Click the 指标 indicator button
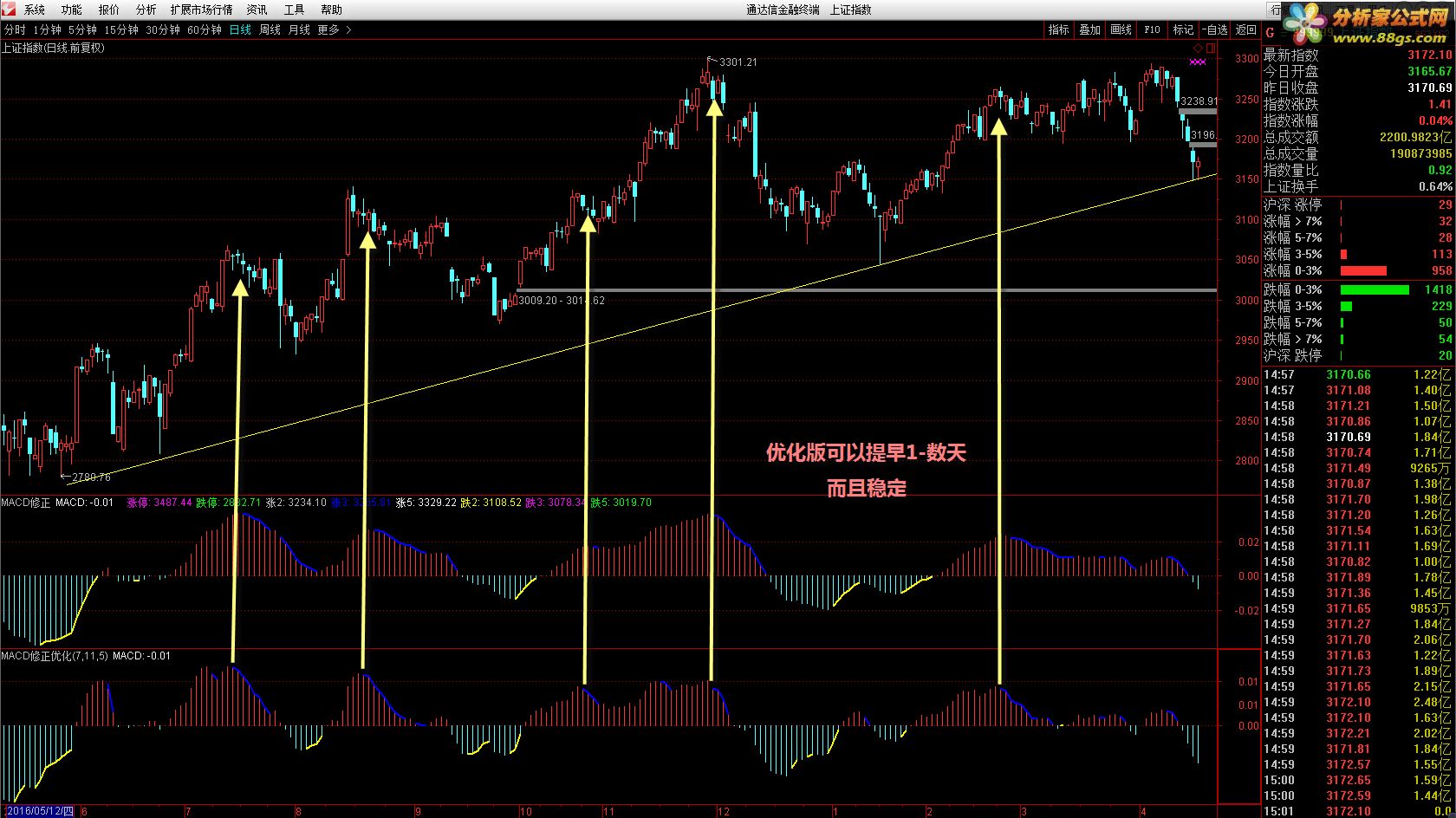 [x=1059, y=29]
